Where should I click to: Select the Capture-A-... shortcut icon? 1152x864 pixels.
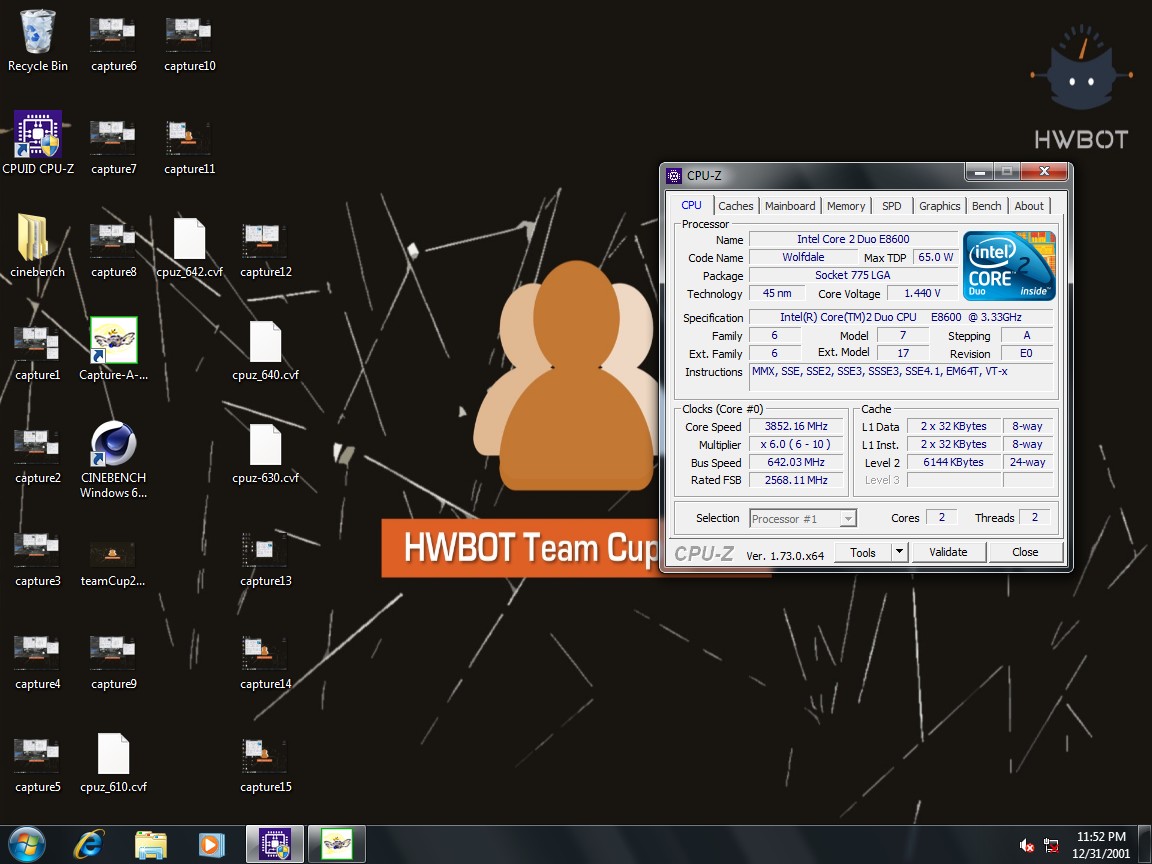click(113, 349)
